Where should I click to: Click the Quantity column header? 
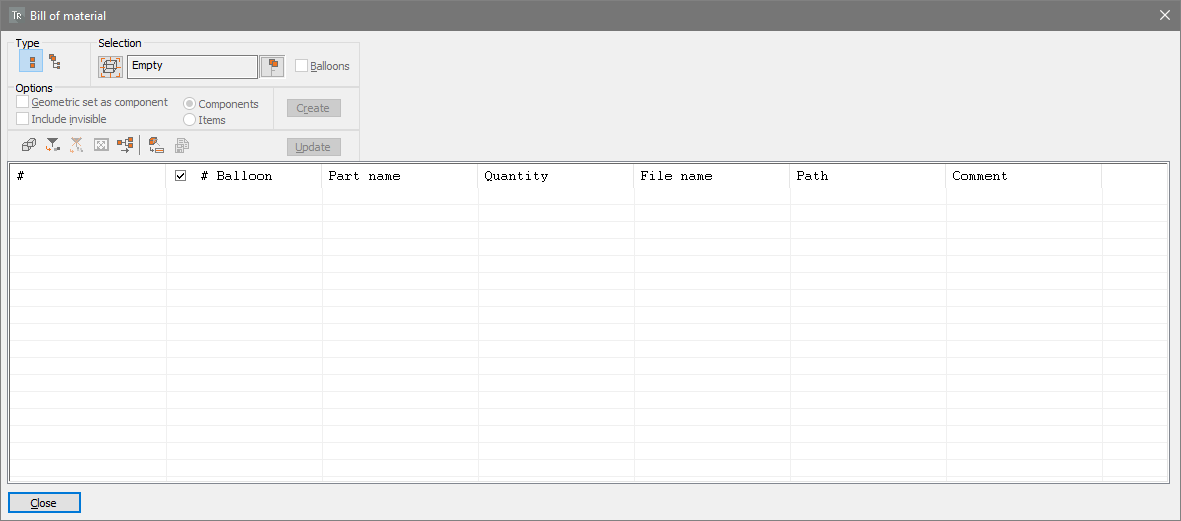(x=556, y=176)
